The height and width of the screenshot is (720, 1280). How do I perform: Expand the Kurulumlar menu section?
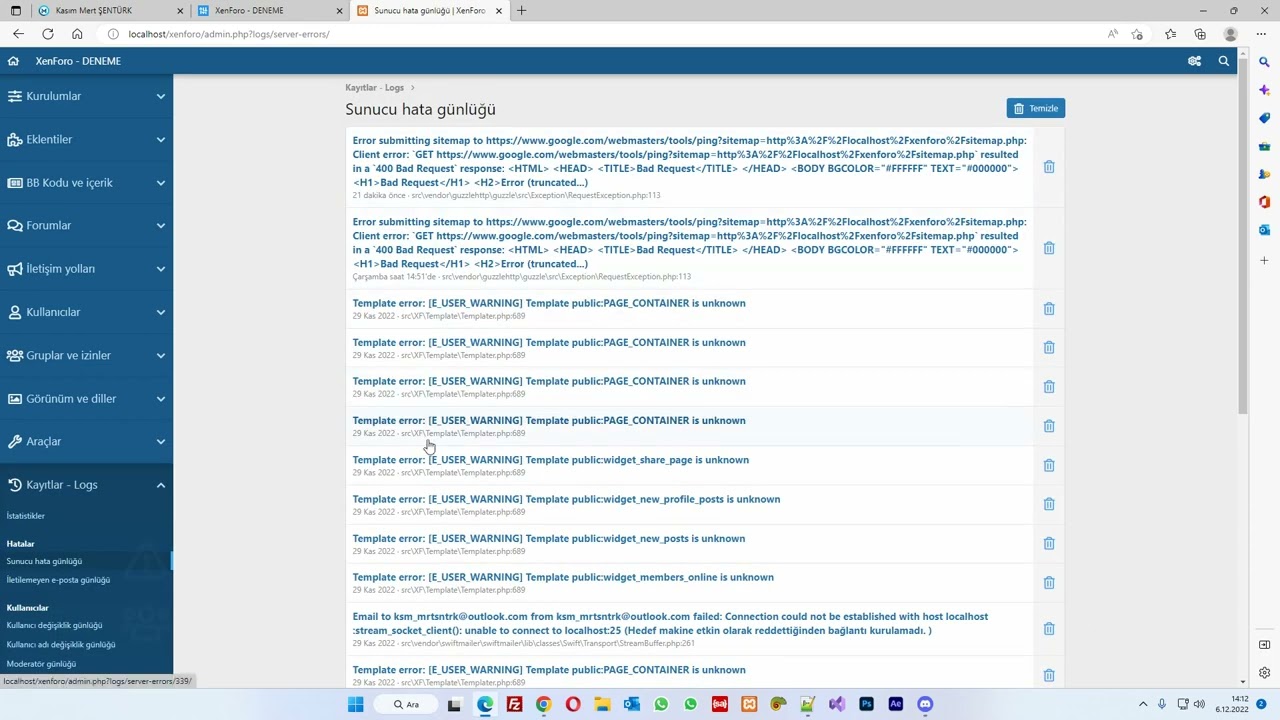pos(86,96)
